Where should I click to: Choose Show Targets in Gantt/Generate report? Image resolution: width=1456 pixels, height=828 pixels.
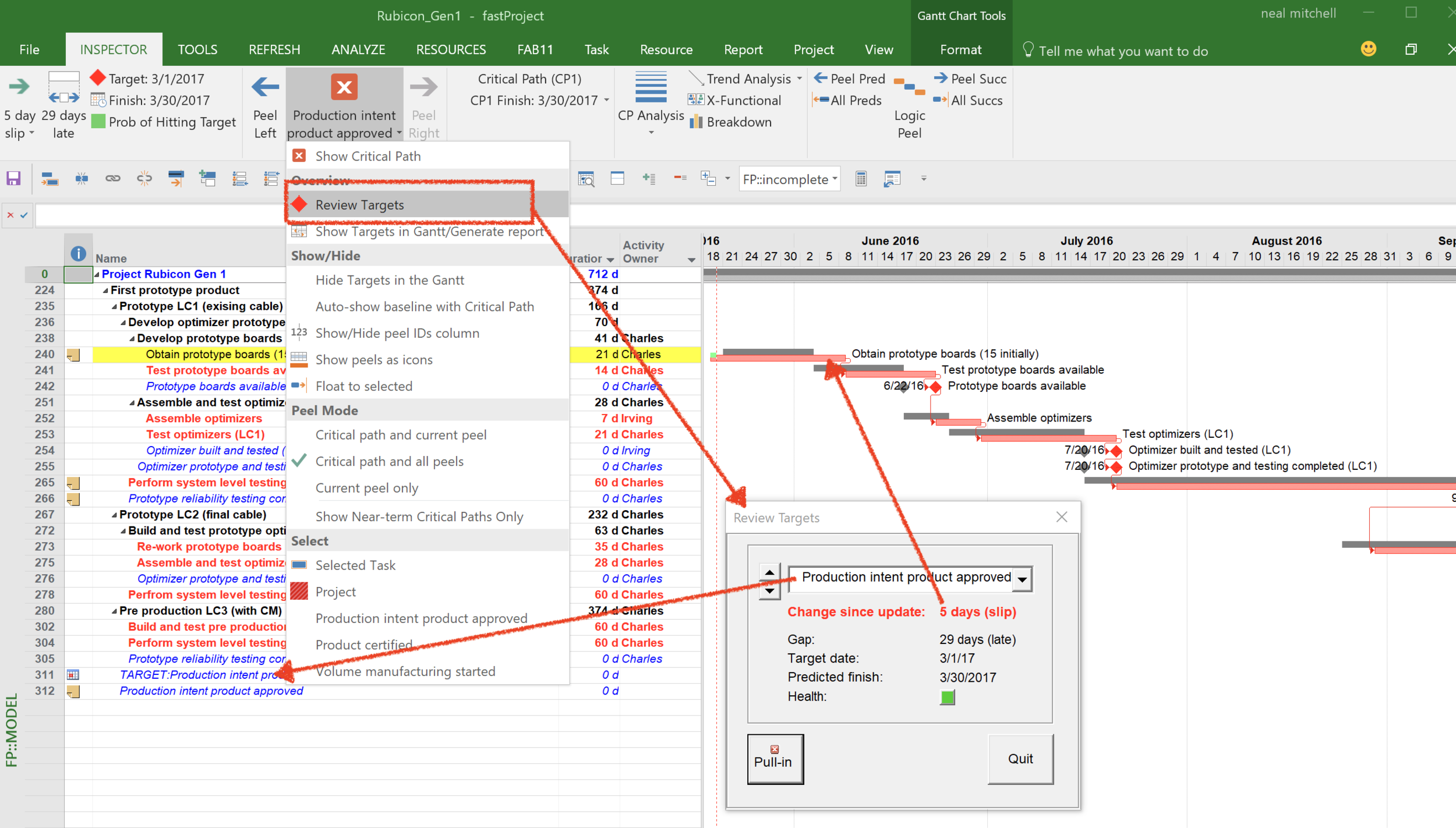tap(427, 232)
